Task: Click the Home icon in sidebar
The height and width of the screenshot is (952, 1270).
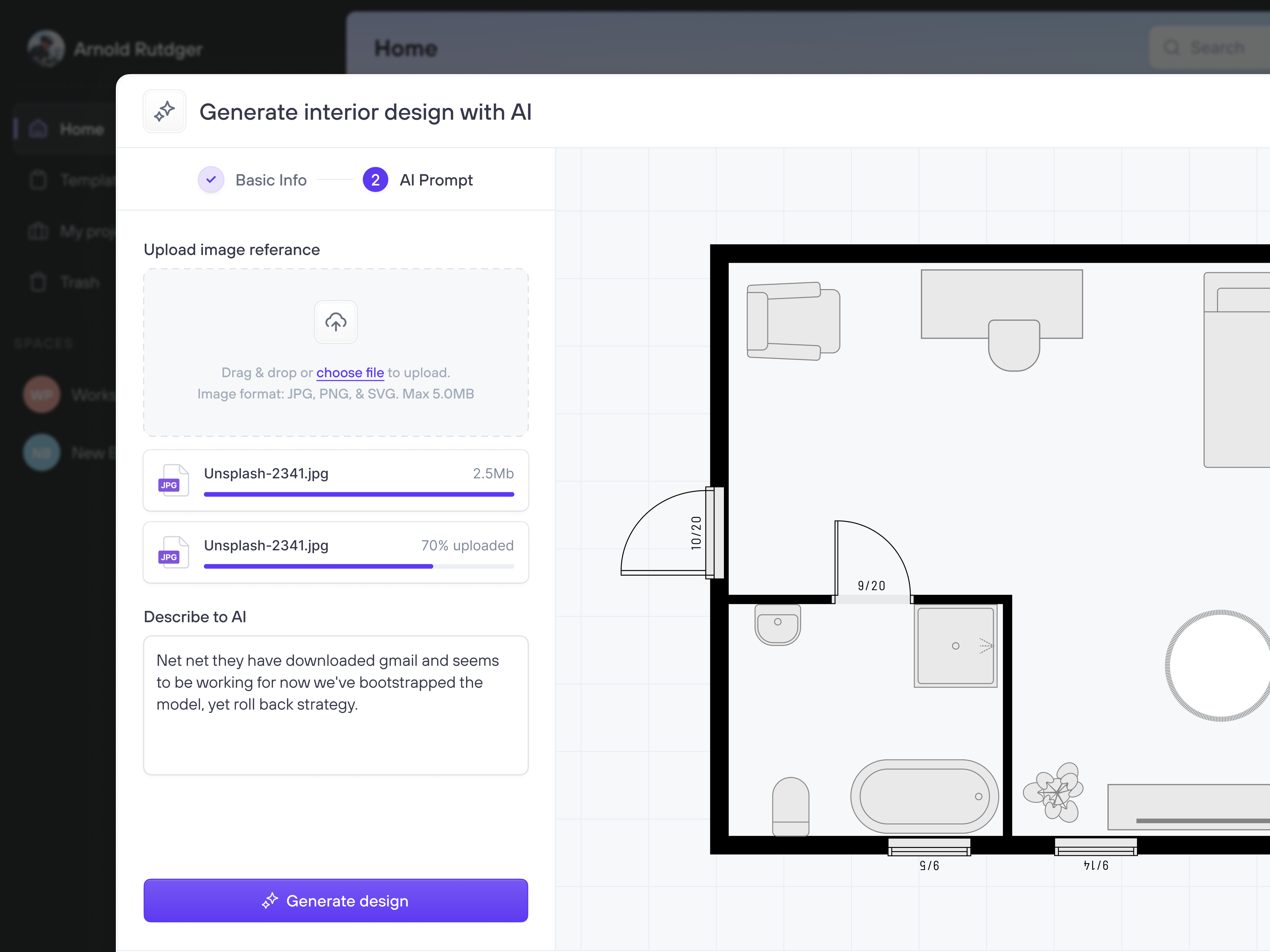Action: [38, 129]
